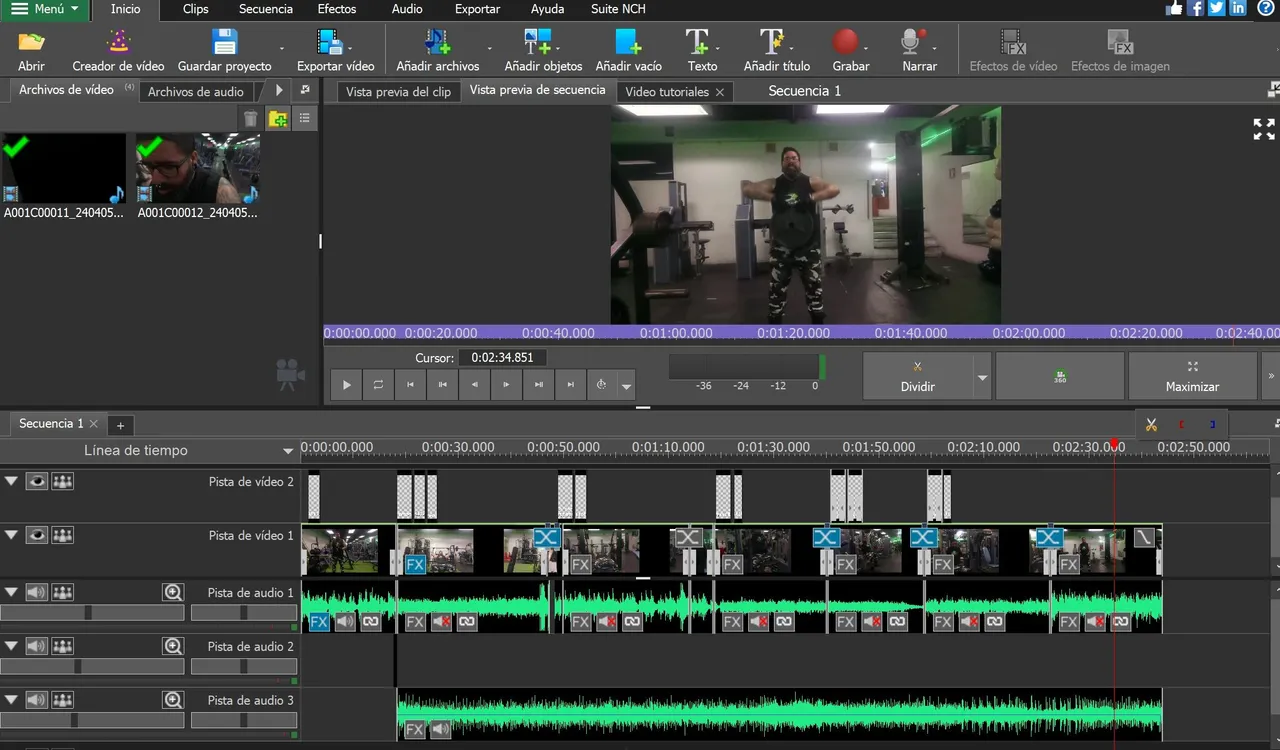Viewport: 1280px width, 750px height.
Task: Toggle visibility of Pista de vídeo 2
Action: [37, 481]
